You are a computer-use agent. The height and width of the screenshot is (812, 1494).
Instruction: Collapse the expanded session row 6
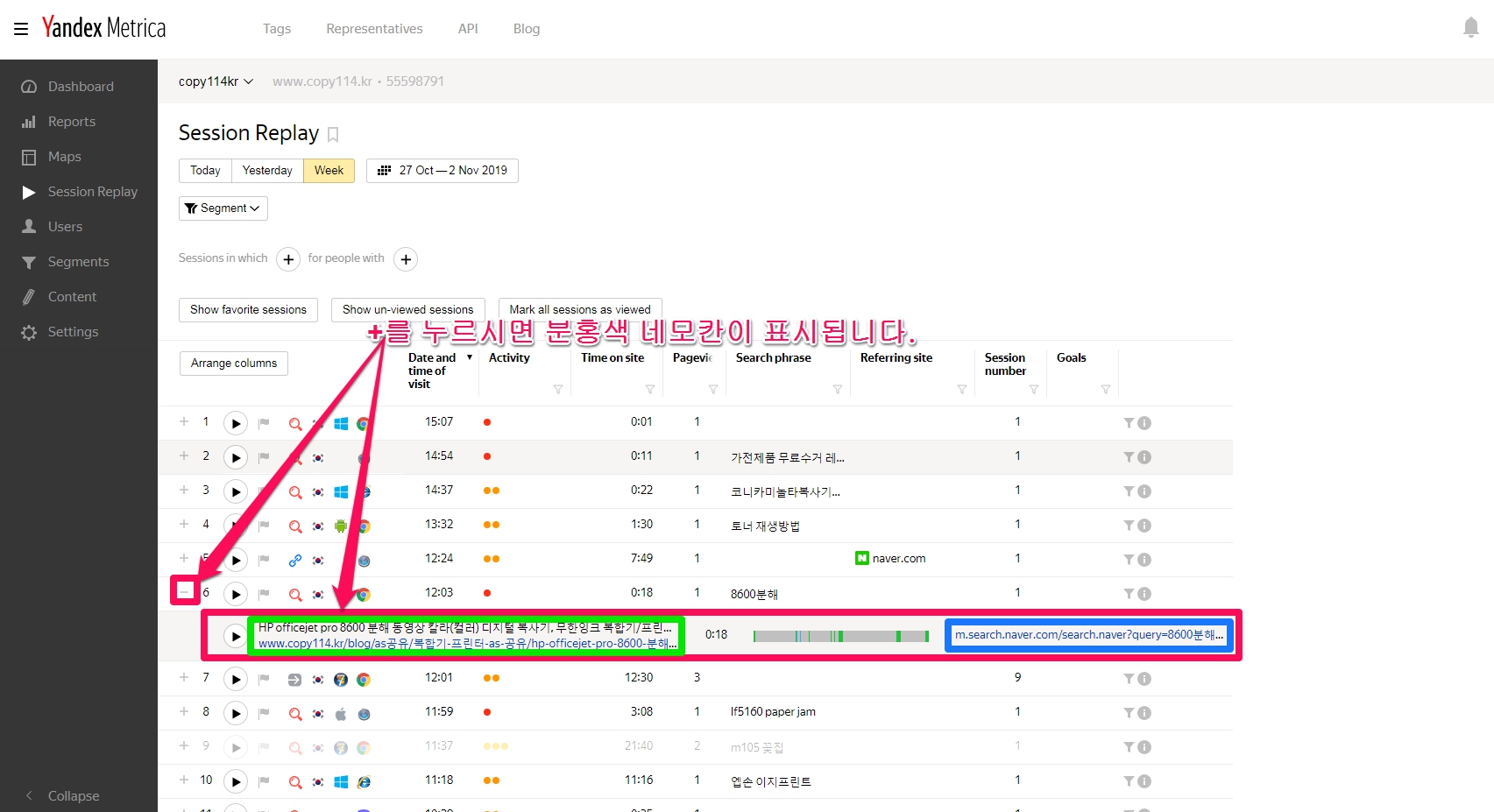pyautogui.click(x=184, y=593)
